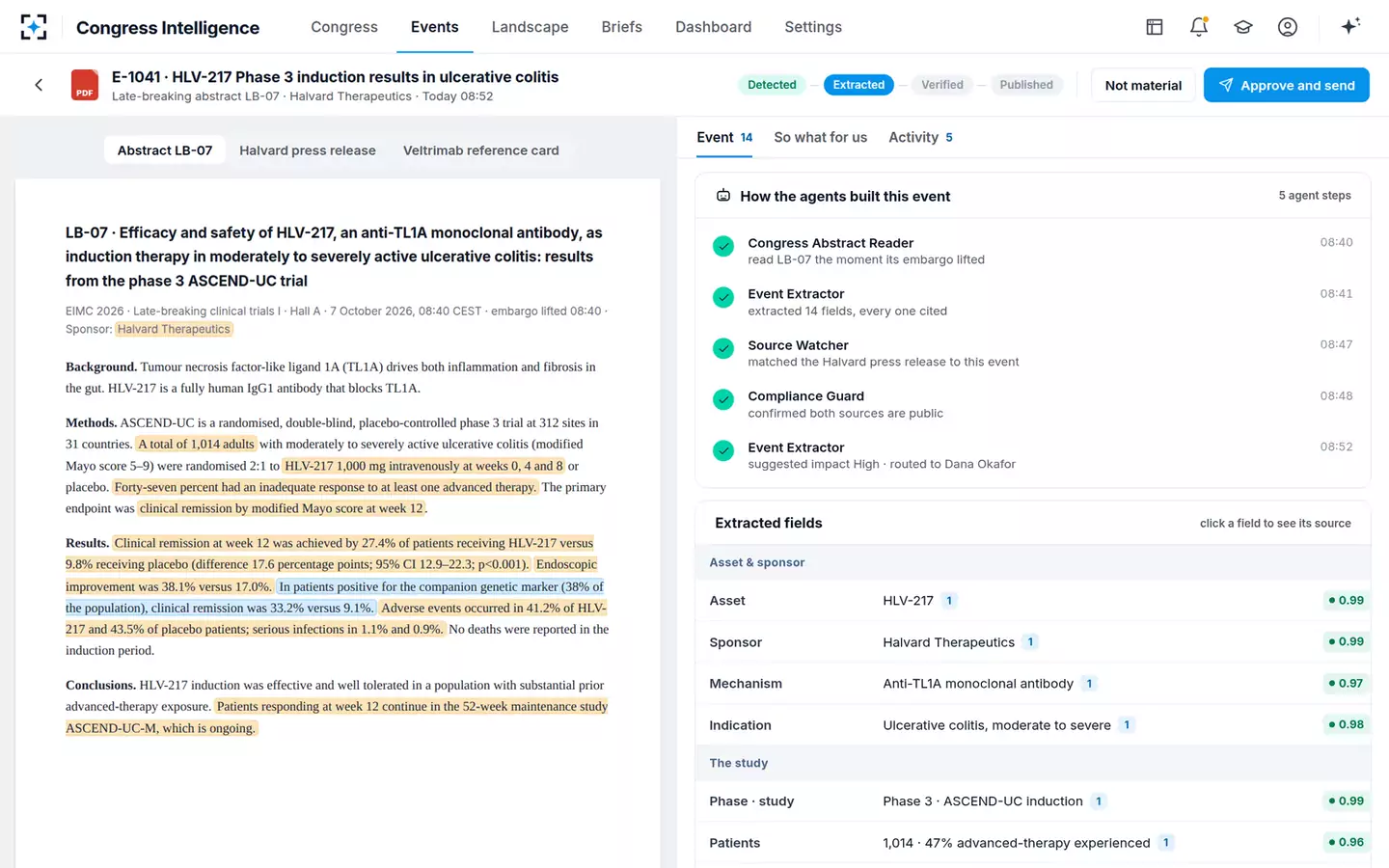This screenshot has height=868, width=1389.
Task: Open the Congress menu item
Action: point(344,27)
